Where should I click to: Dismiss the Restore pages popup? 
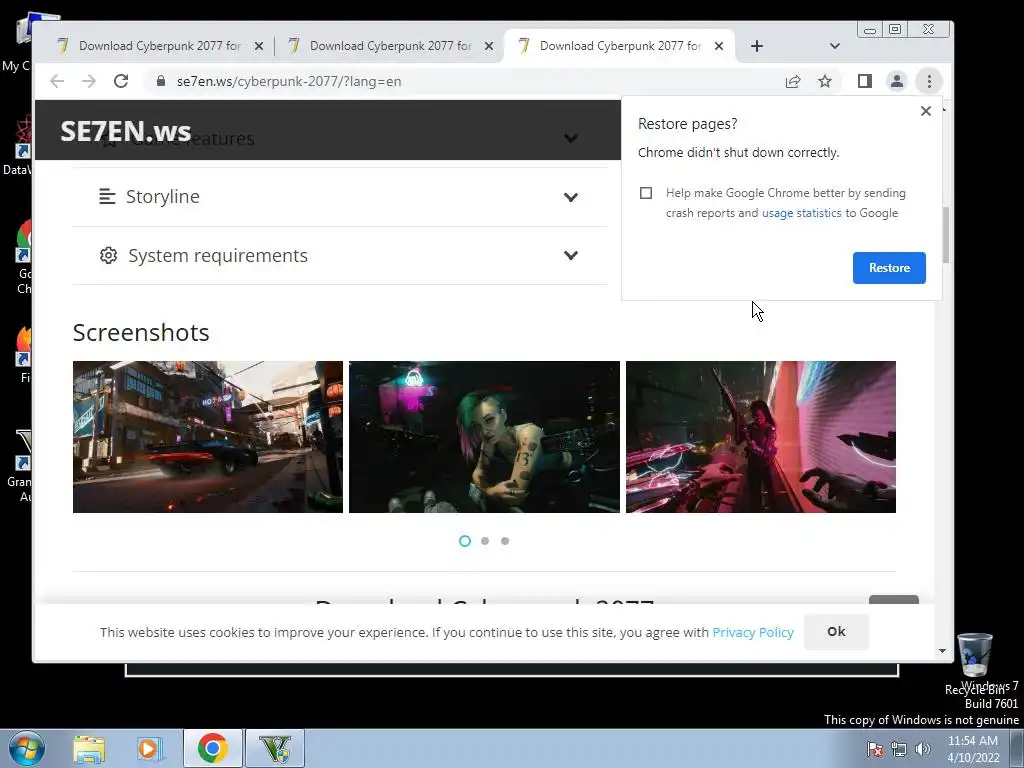click(925, 111)
